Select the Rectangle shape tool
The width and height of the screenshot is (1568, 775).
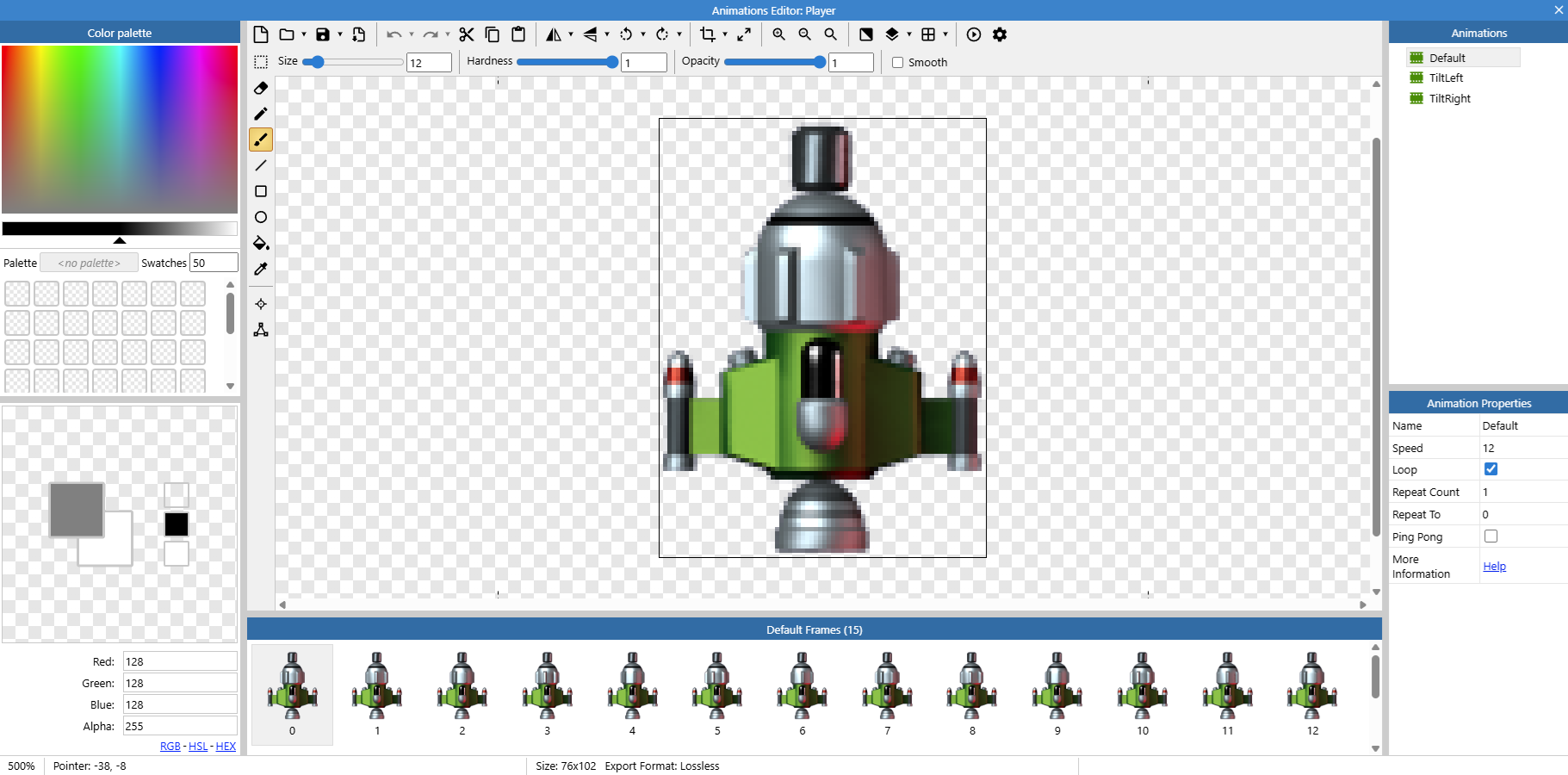[x=261, y=191]
